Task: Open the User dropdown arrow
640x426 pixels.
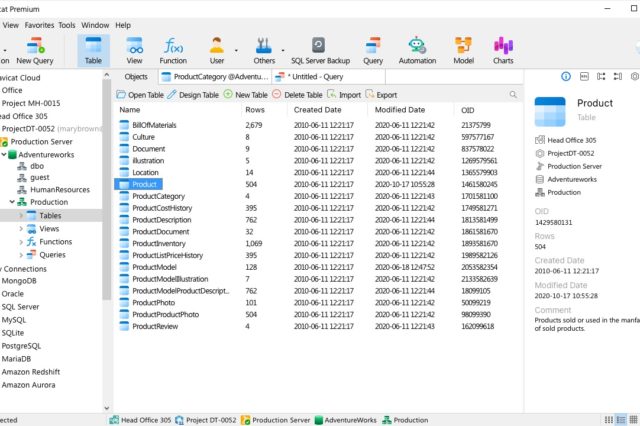Action: point(236,51)
